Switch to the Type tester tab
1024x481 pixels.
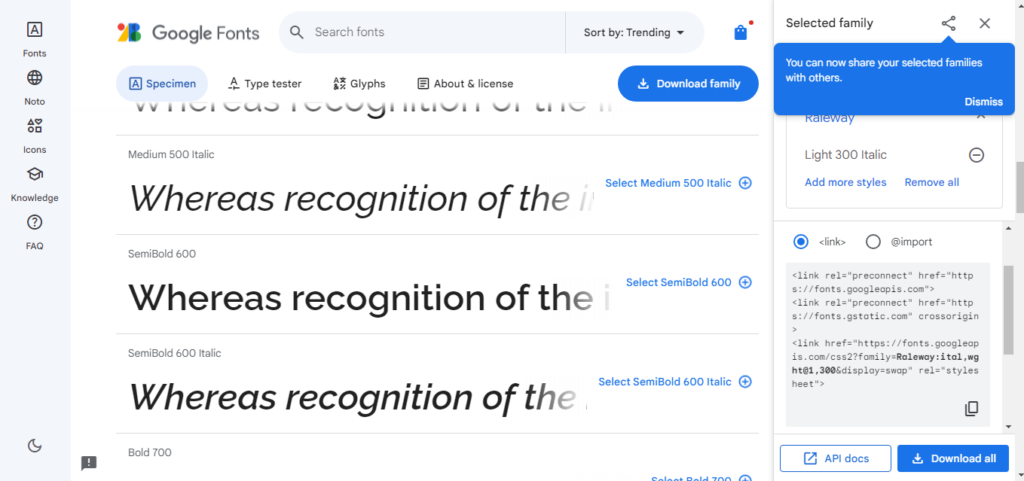click(264, 84)
